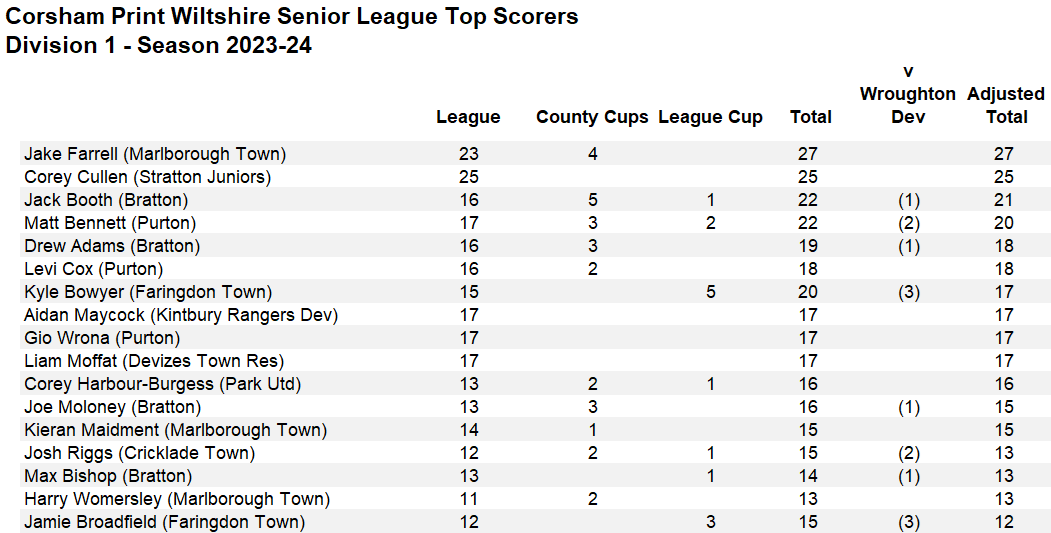Click Corey Cullen (Stratton Juniors) name
The width and height of the screenshot is (1051, 533).
pos(147,177)
